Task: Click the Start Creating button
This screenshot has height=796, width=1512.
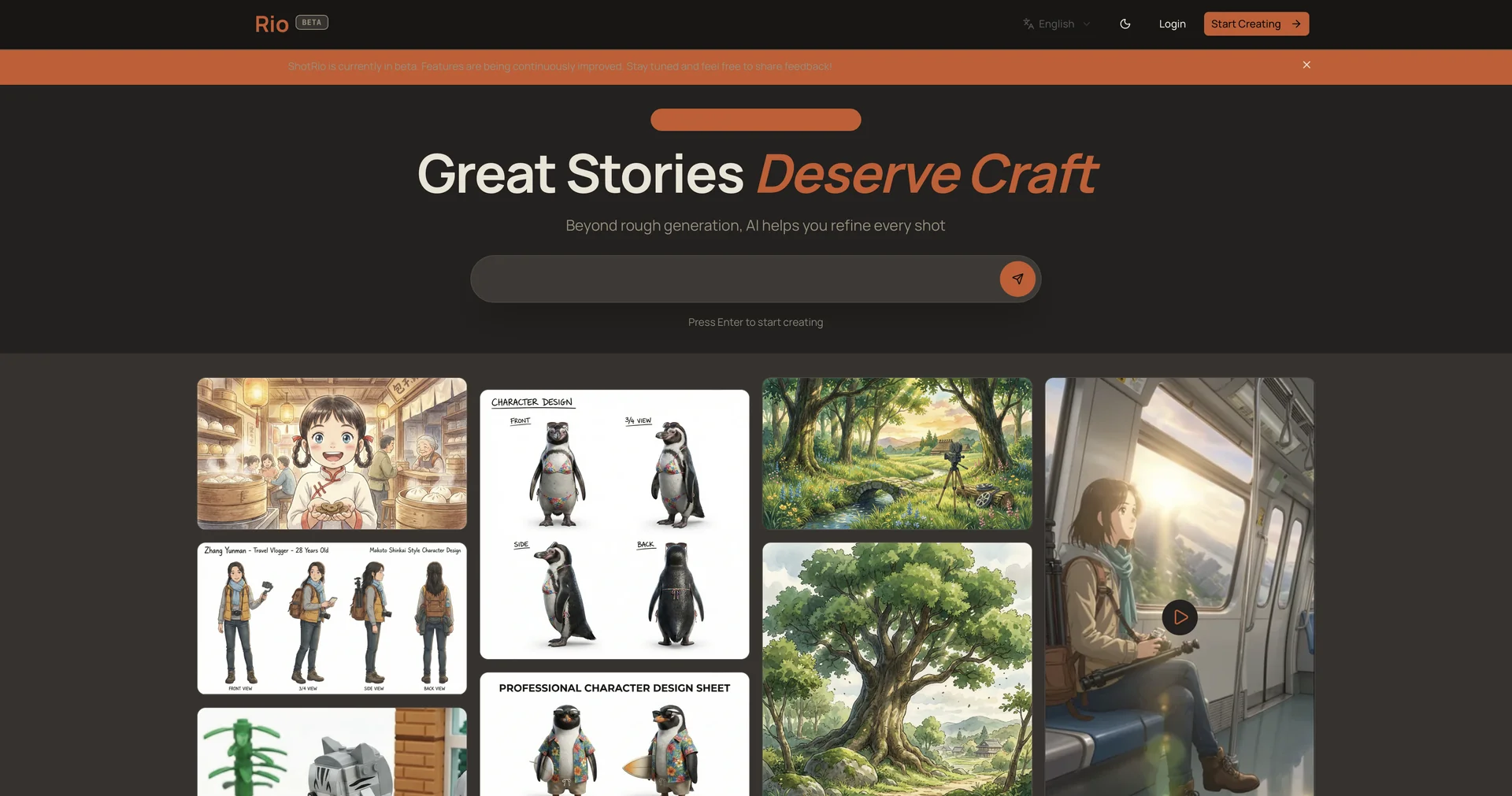Action: click(1256, 24)
